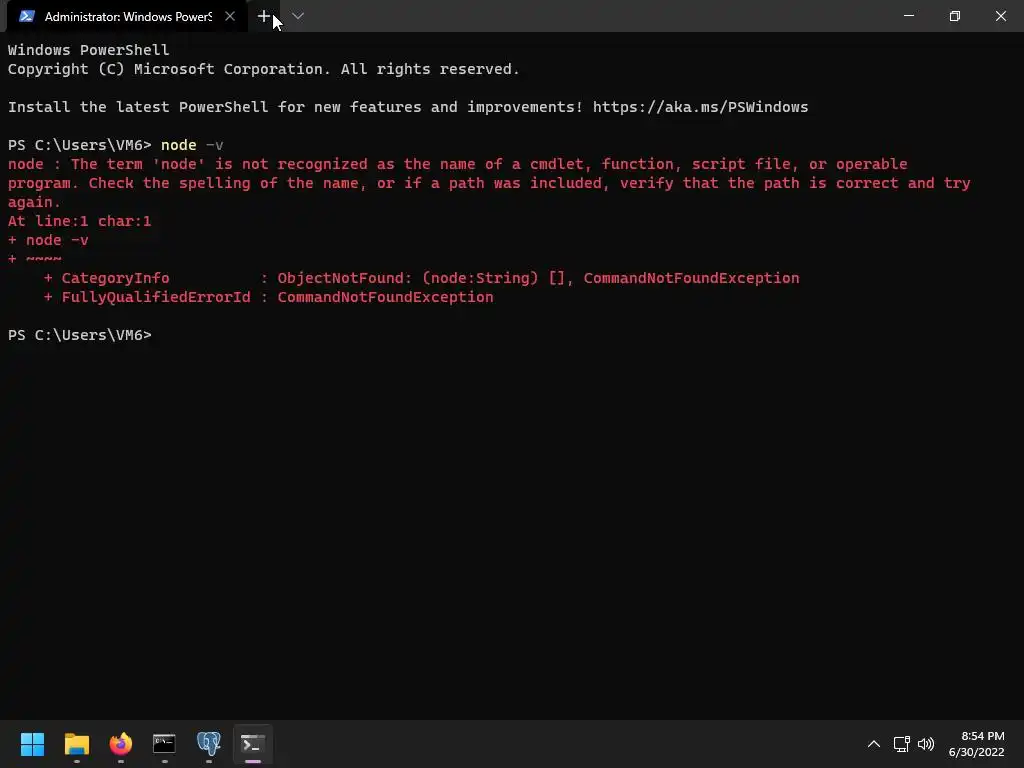This screenshot has width=1024, height=768.
Task: Open a new tab with plus button
Action: 264,16
